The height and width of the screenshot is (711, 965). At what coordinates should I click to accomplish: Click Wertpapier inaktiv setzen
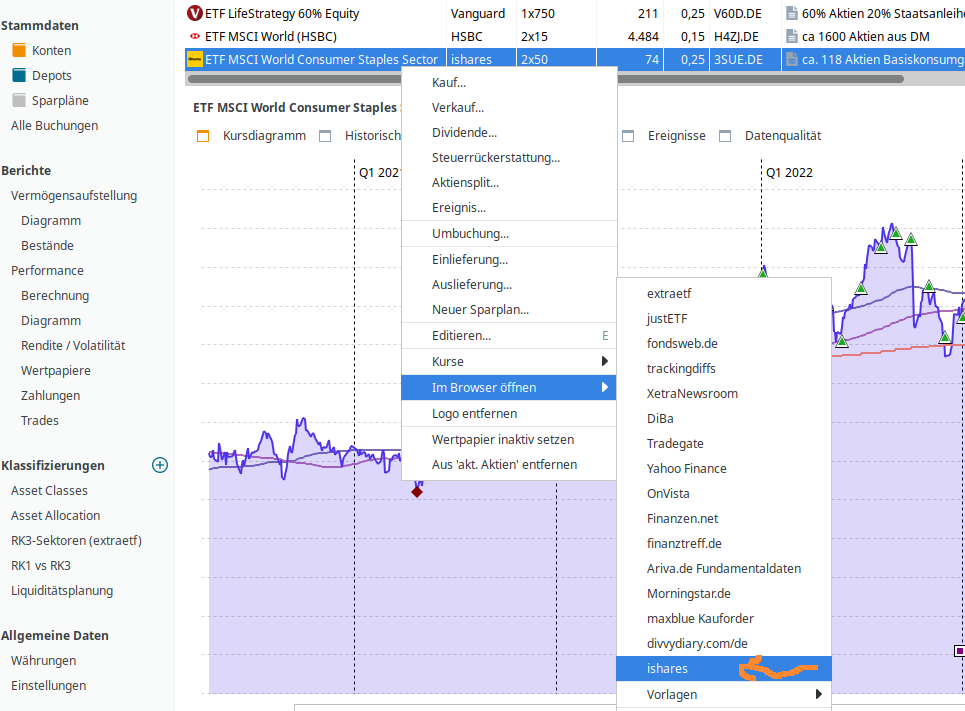pos(508,440)
